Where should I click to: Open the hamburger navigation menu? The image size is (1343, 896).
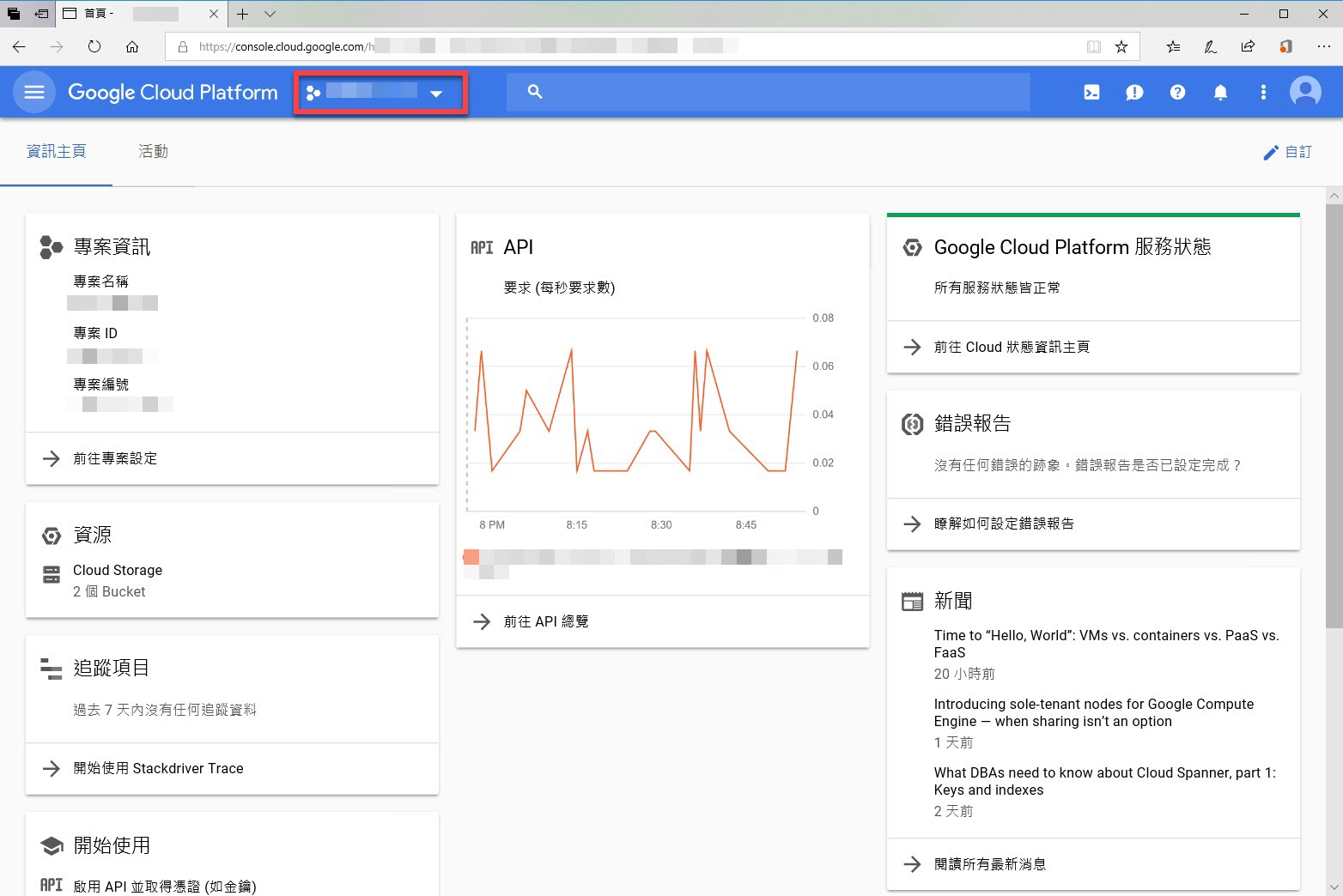coord(34,92)
